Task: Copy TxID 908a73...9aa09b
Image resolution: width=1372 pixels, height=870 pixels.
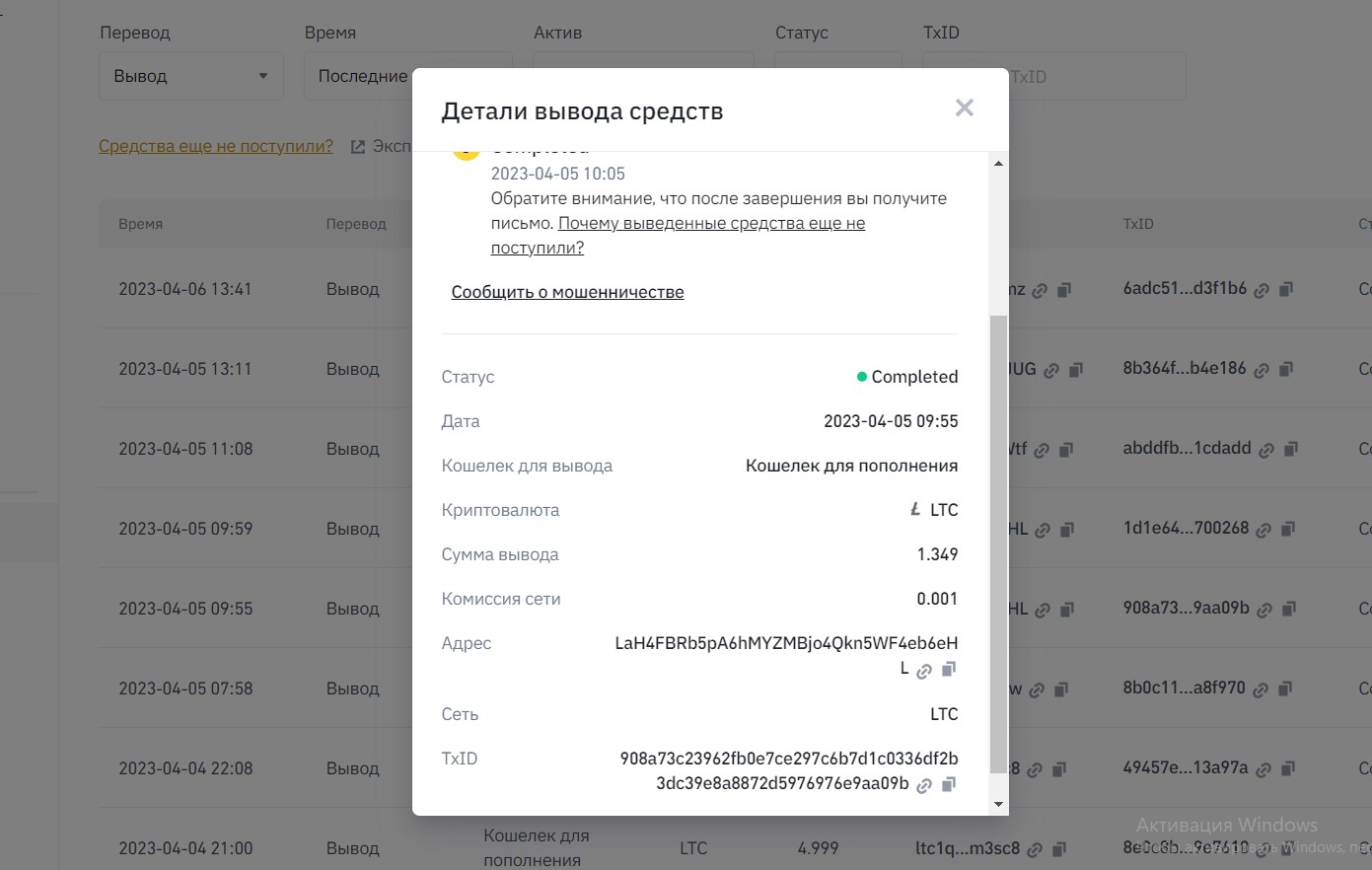Action: (x=1289, y=610)
